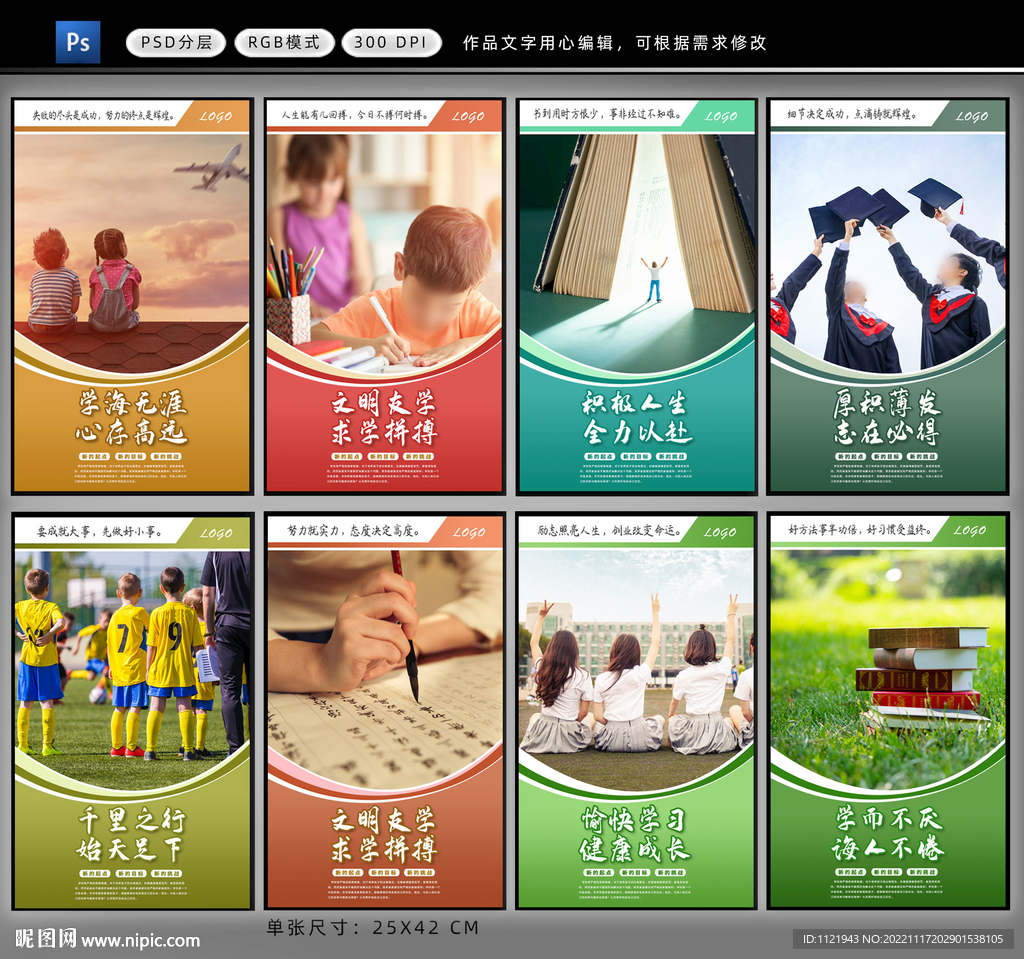The height and width of the screenshot is (959, 1024).
Task: Click the header text 作品文字用心编辑,可根据需求修改
Action: [614, 43]
